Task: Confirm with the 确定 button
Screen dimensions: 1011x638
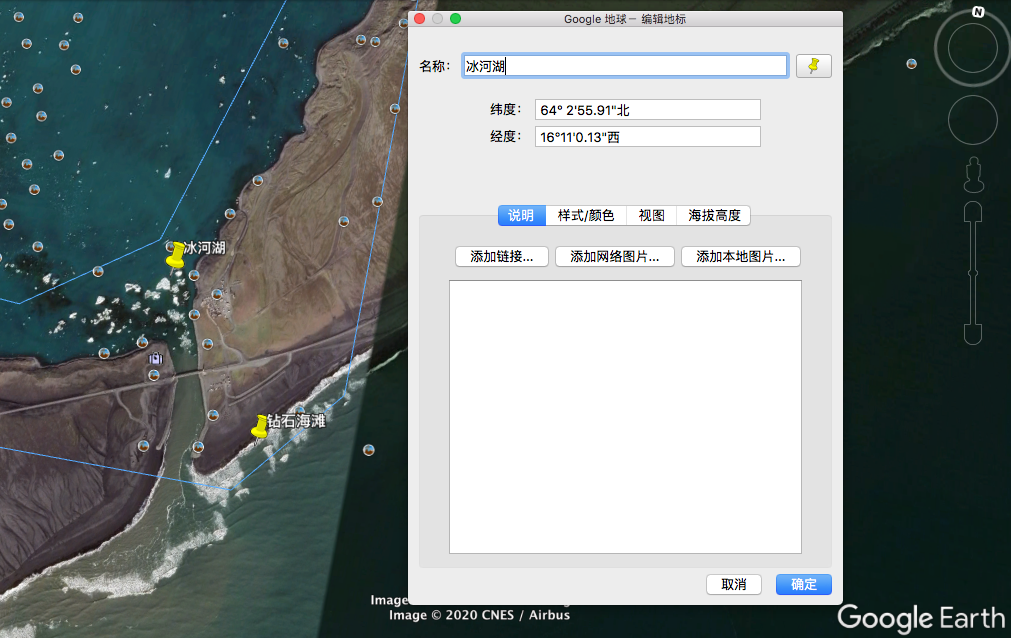Action: pos(803,585)
